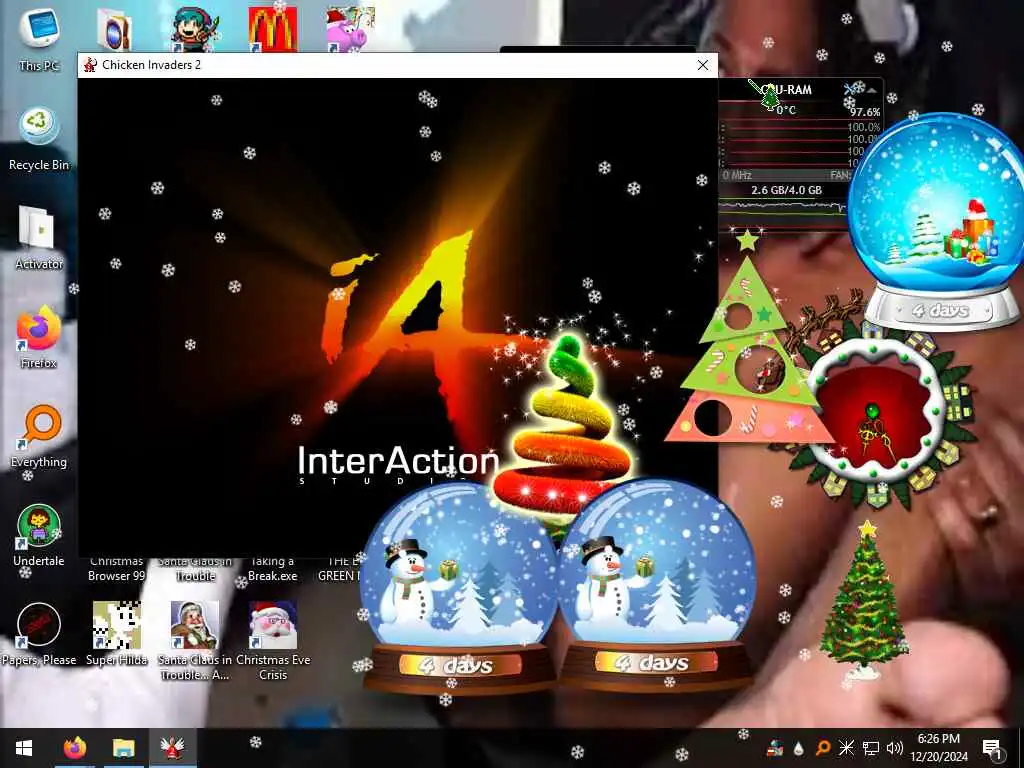Click the Chicken Invaders 2 window title text

pyautogui.click(x=152, y=65)
